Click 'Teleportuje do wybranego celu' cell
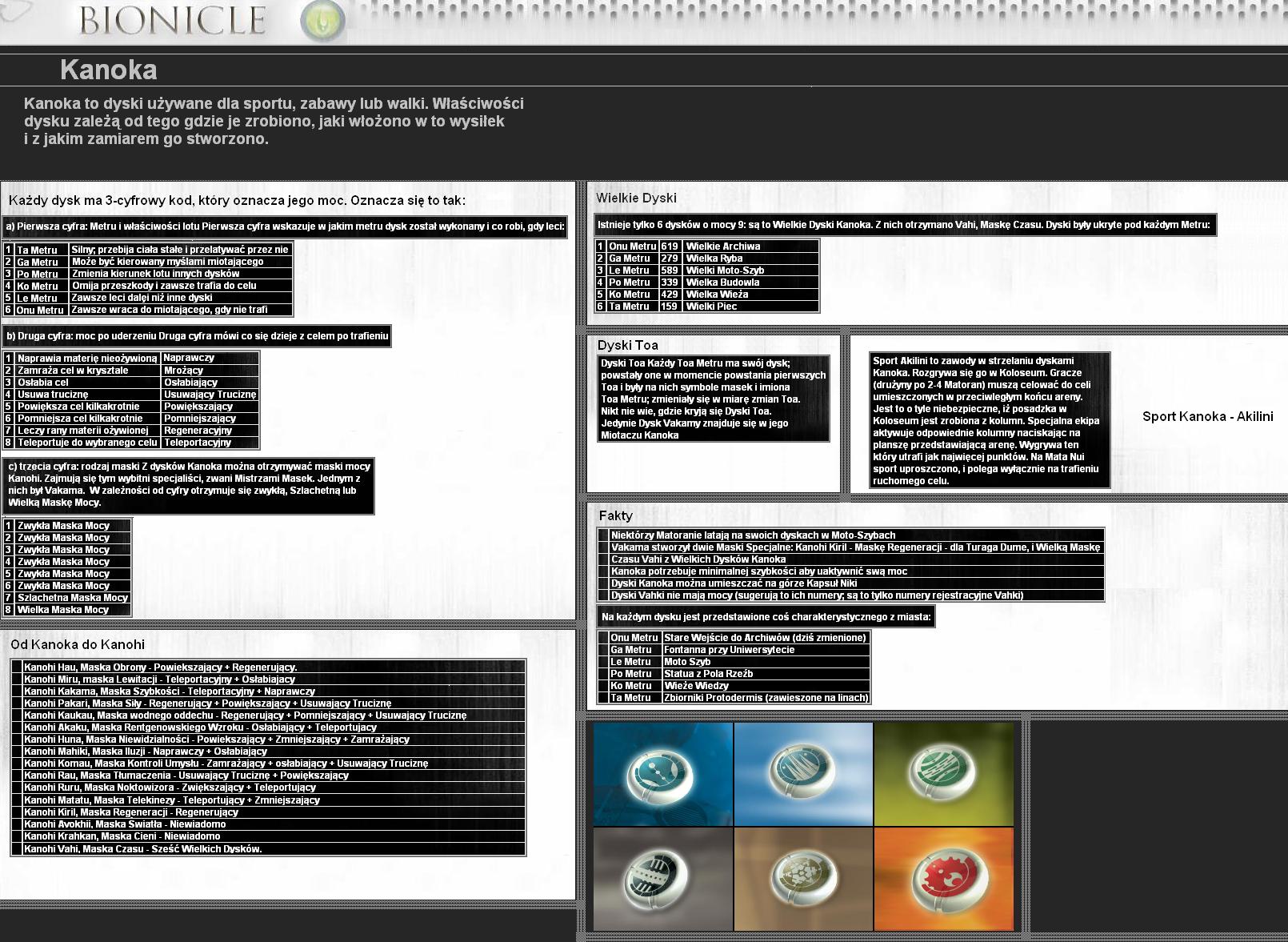The image size is (1288, 942). (x=88, y=443)
